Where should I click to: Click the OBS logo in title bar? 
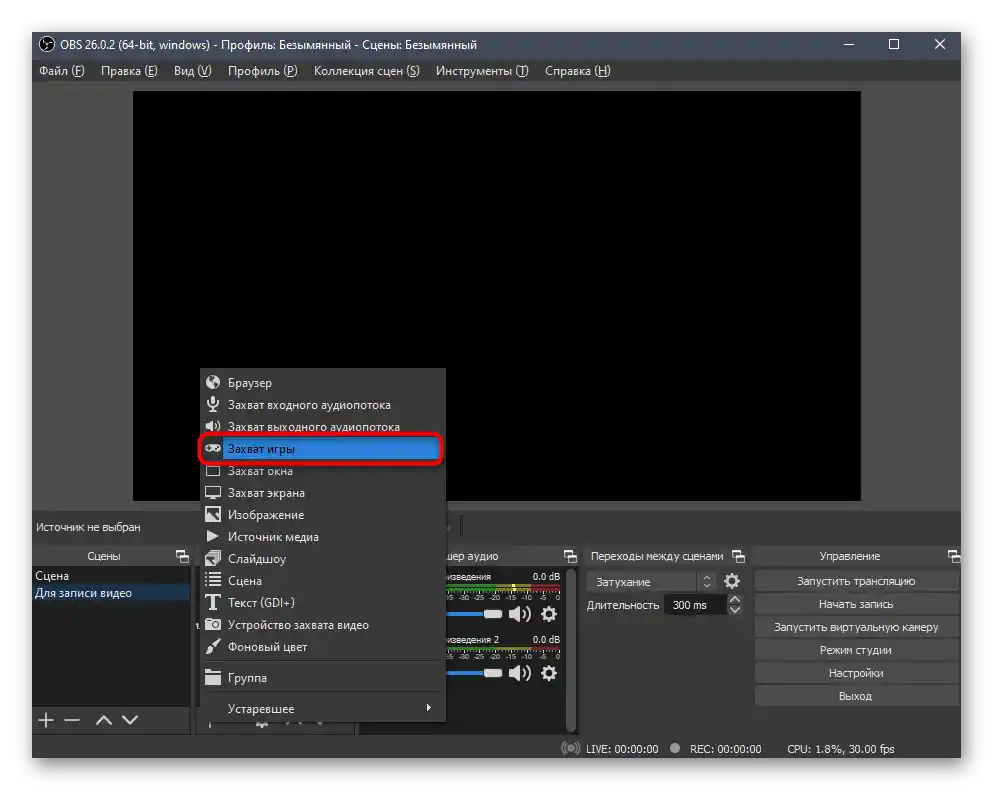[47, 44]
